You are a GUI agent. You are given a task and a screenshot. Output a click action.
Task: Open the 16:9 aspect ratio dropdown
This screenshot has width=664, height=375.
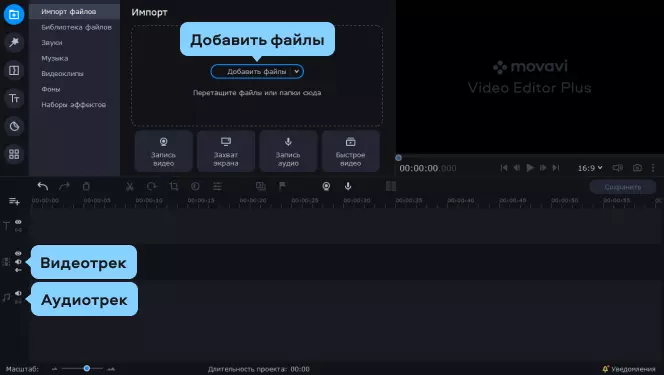[x=590, y=168]
